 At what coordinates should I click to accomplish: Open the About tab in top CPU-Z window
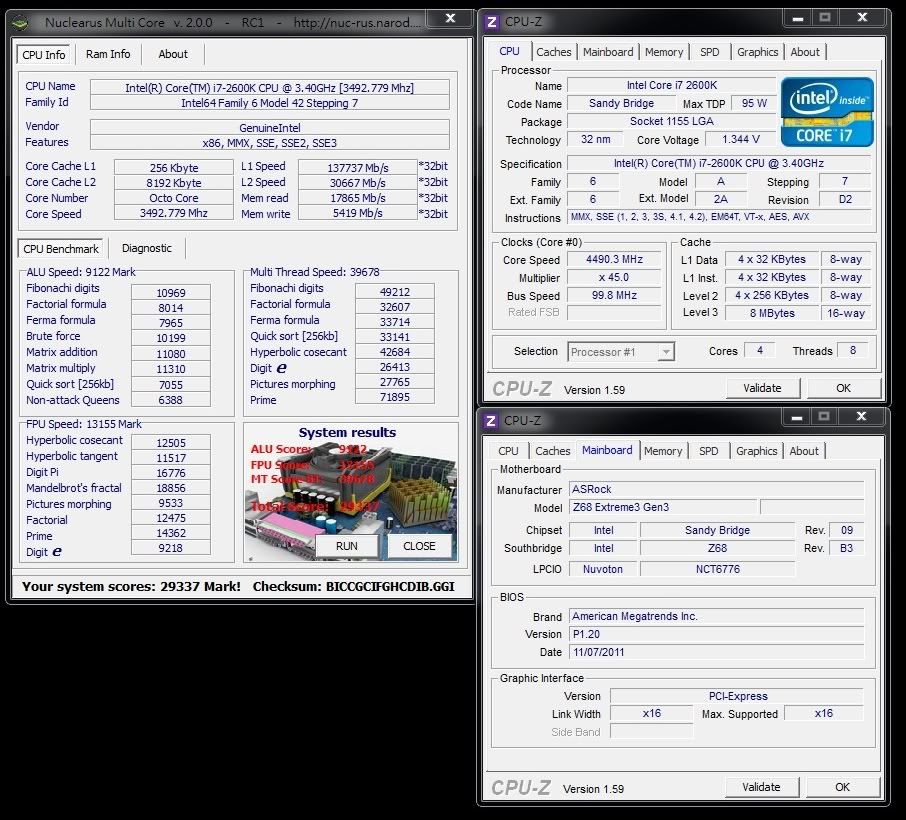point(805,52)
